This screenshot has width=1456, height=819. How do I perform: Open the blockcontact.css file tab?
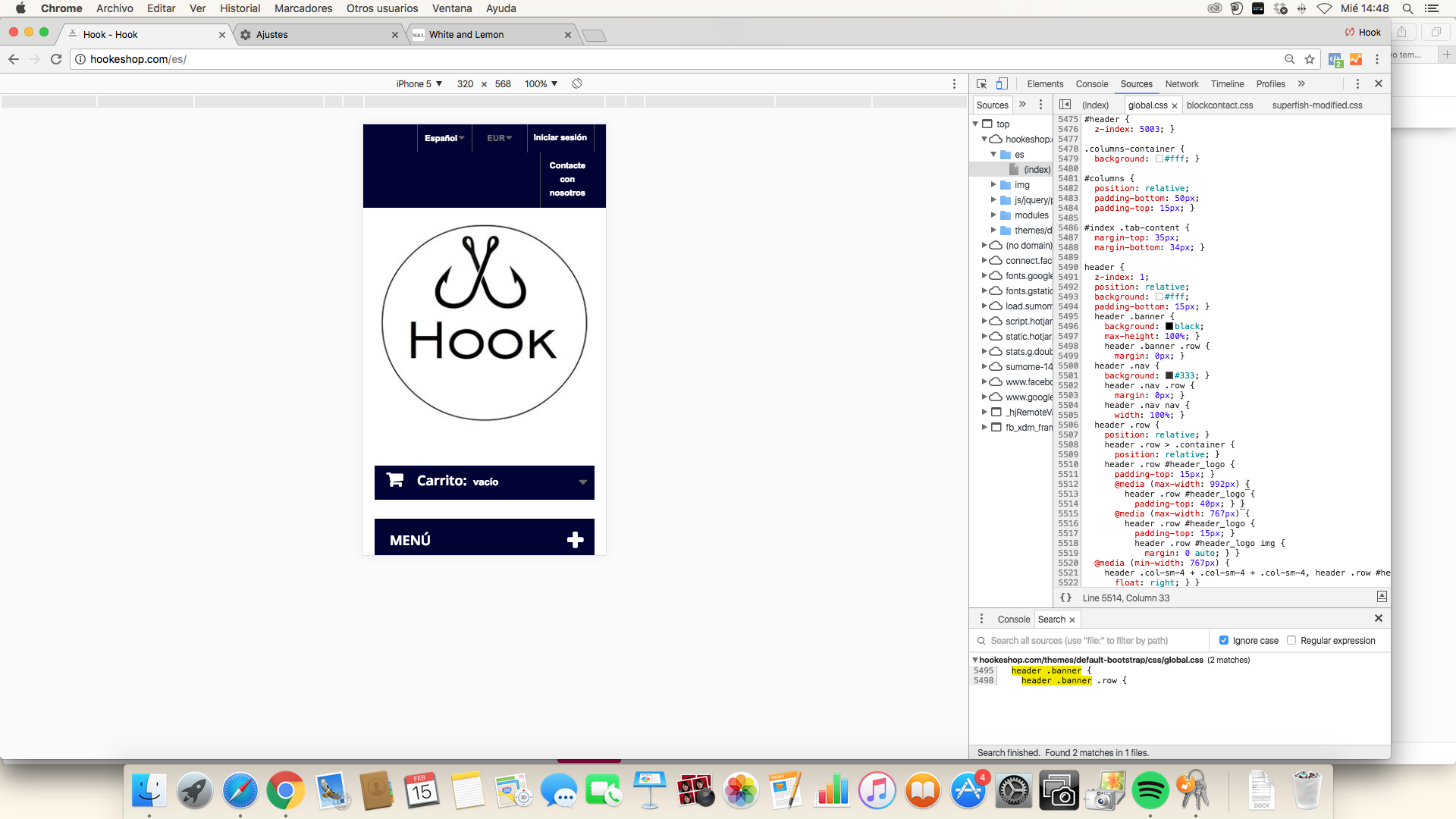1219,105
